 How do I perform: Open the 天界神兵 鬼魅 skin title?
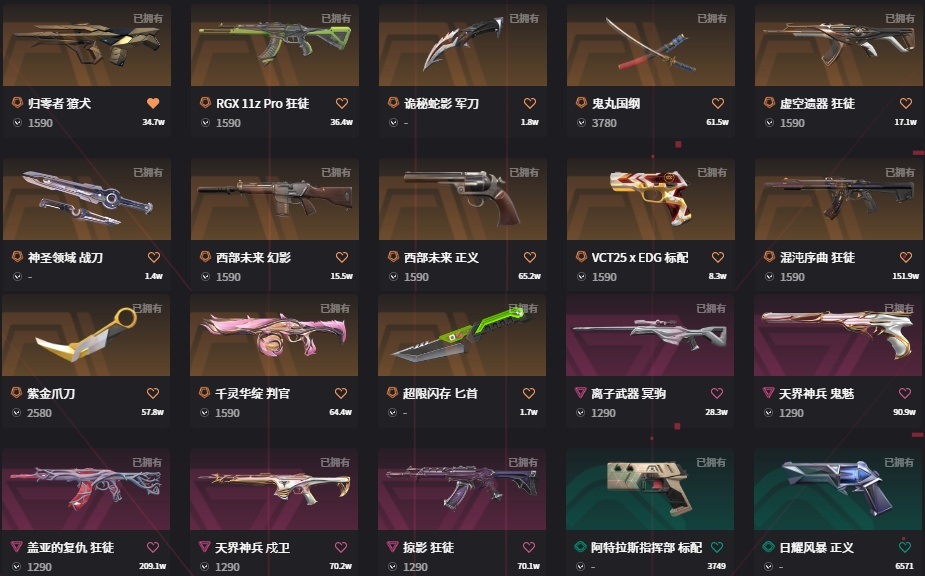816,394
